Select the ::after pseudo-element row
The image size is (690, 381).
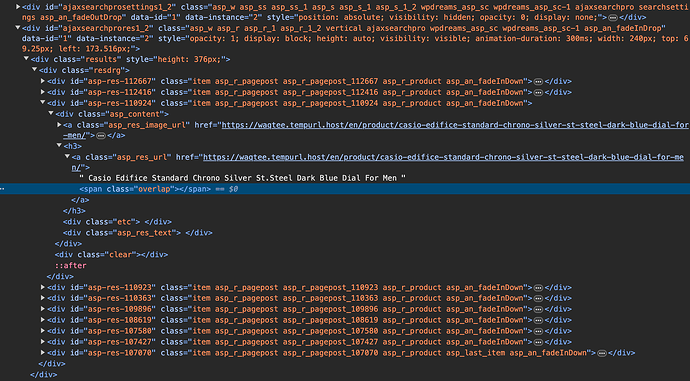[x=70, y=265]
